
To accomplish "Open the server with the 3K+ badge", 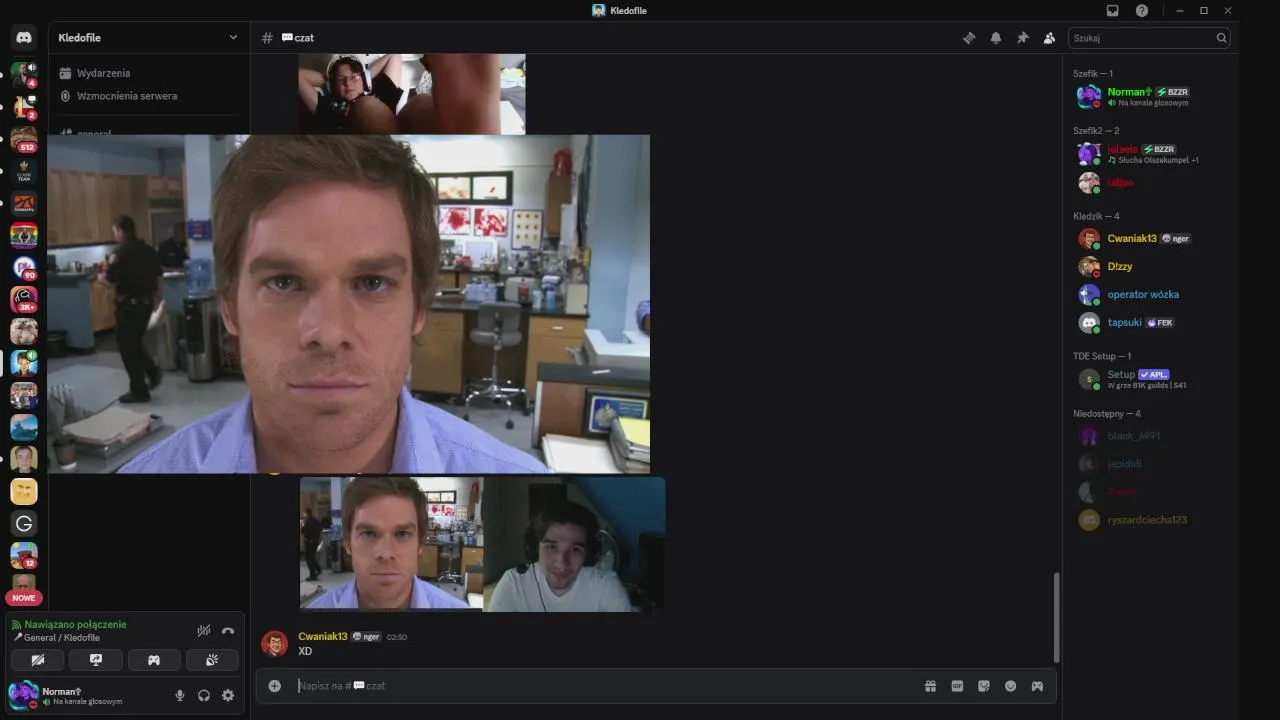I will [24, 299].
